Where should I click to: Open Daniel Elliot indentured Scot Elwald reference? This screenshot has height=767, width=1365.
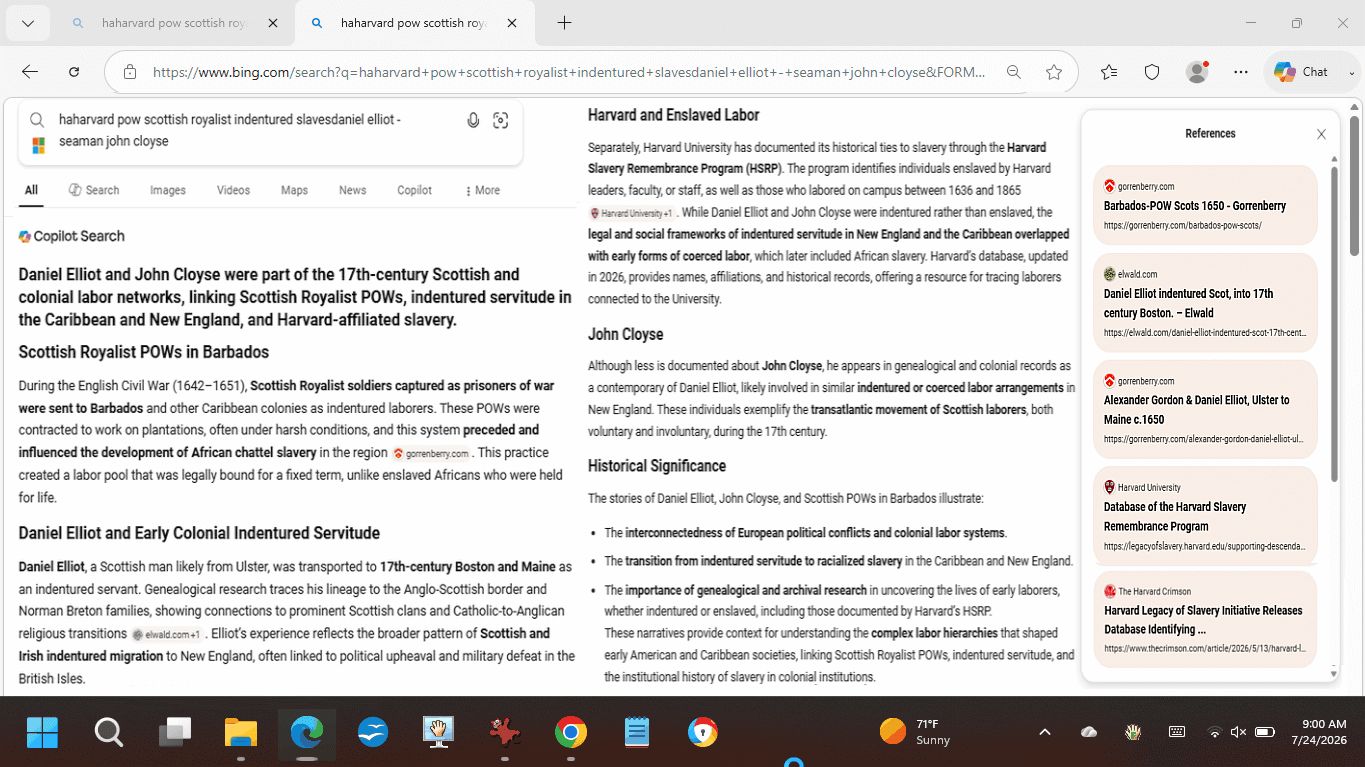1205,302
